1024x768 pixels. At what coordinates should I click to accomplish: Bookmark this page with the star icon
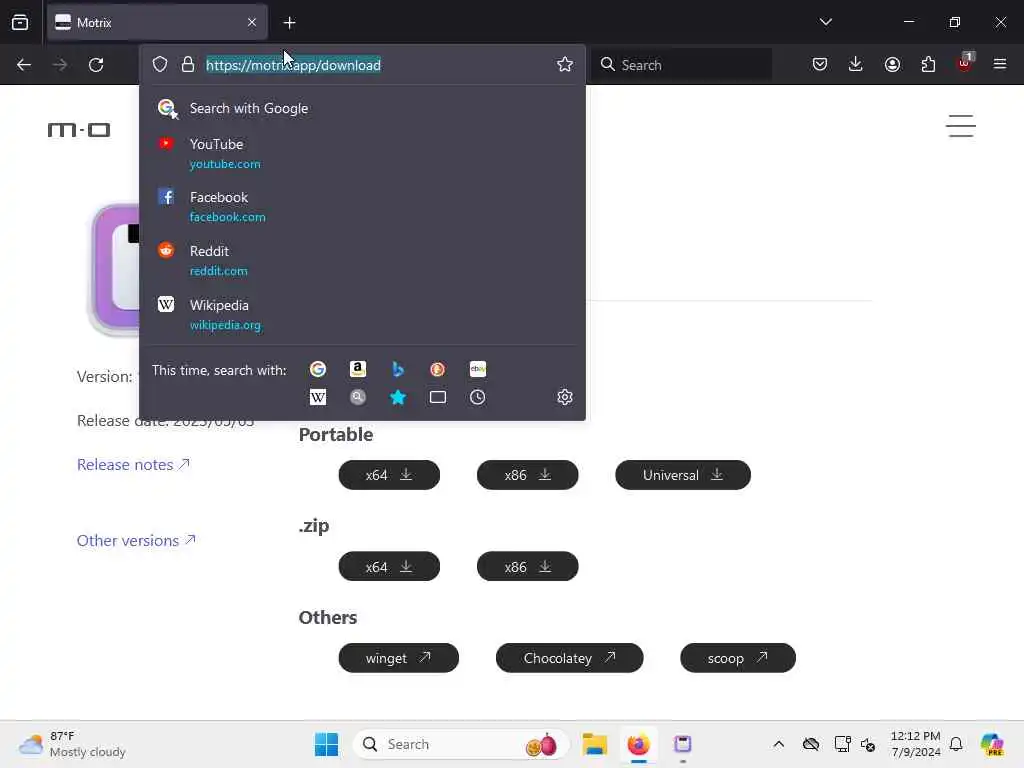pos(565,64)
